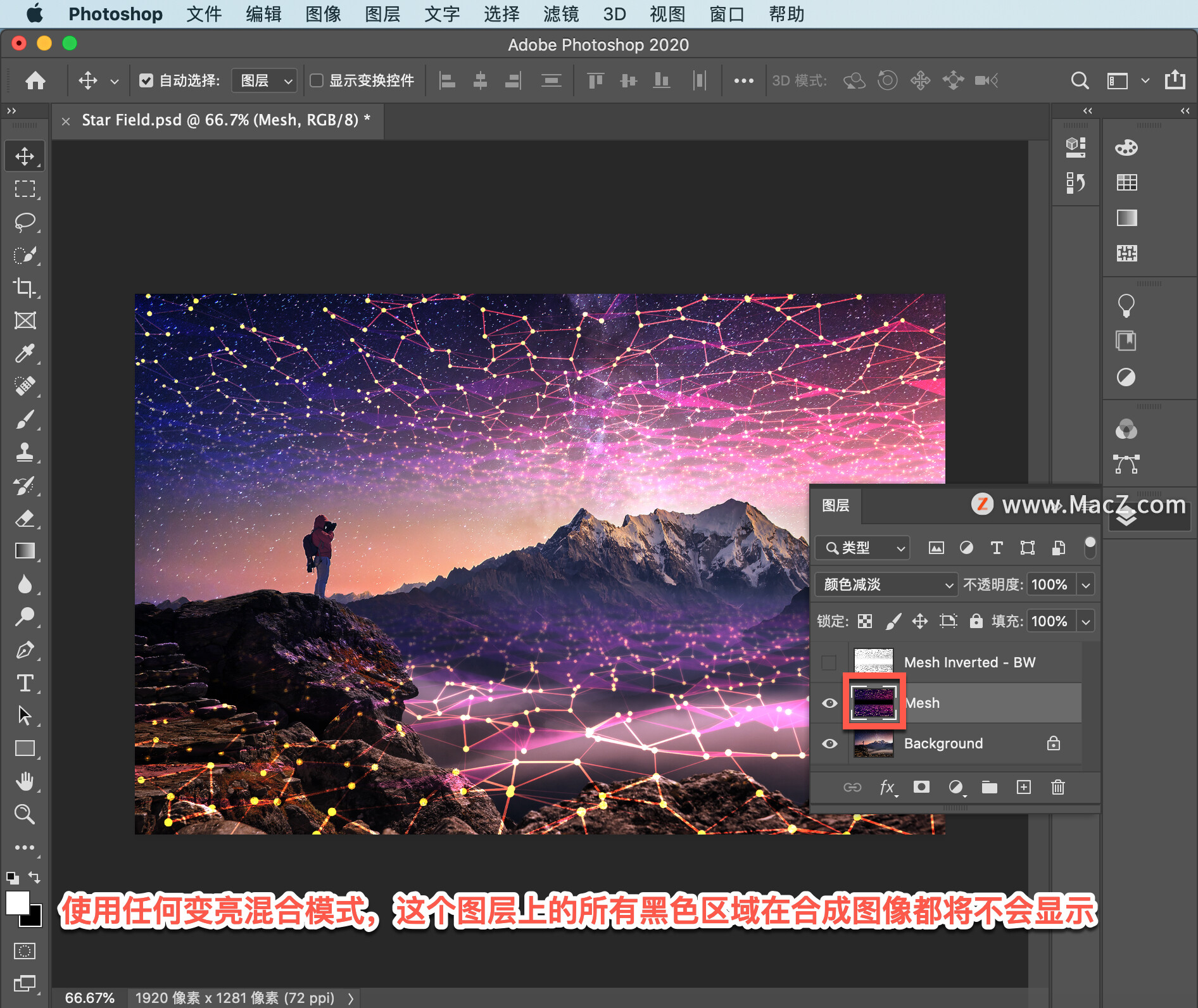The width and height of the screenshot is (1198, 1008).
Task: Select the Hand tool
Action: [x=25, y=781]
